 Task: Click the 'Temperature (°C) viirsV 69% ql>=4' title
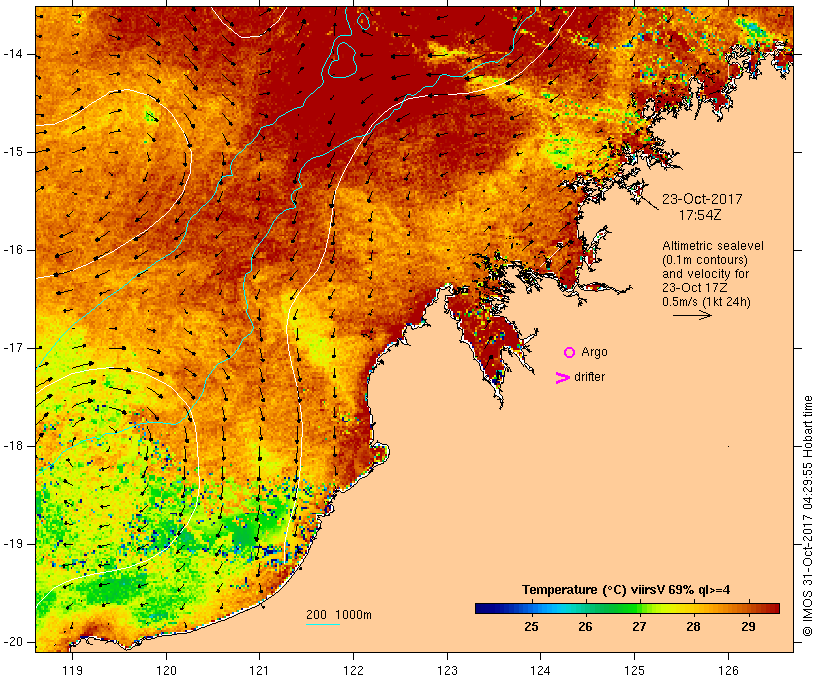coord(626,590)
